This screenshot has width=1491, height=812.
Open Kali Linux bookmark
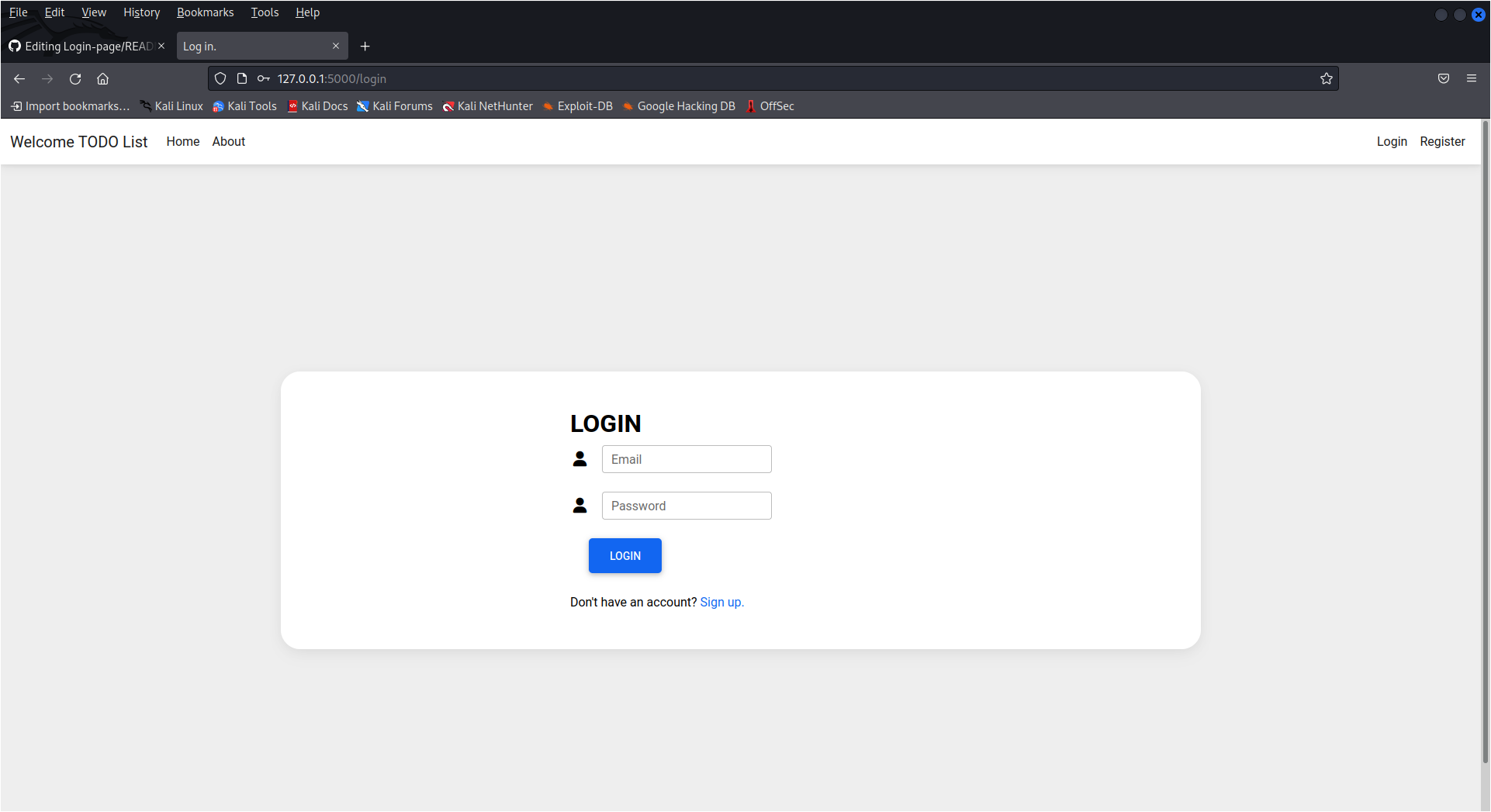pyautogui.click(x=171, y=106)
